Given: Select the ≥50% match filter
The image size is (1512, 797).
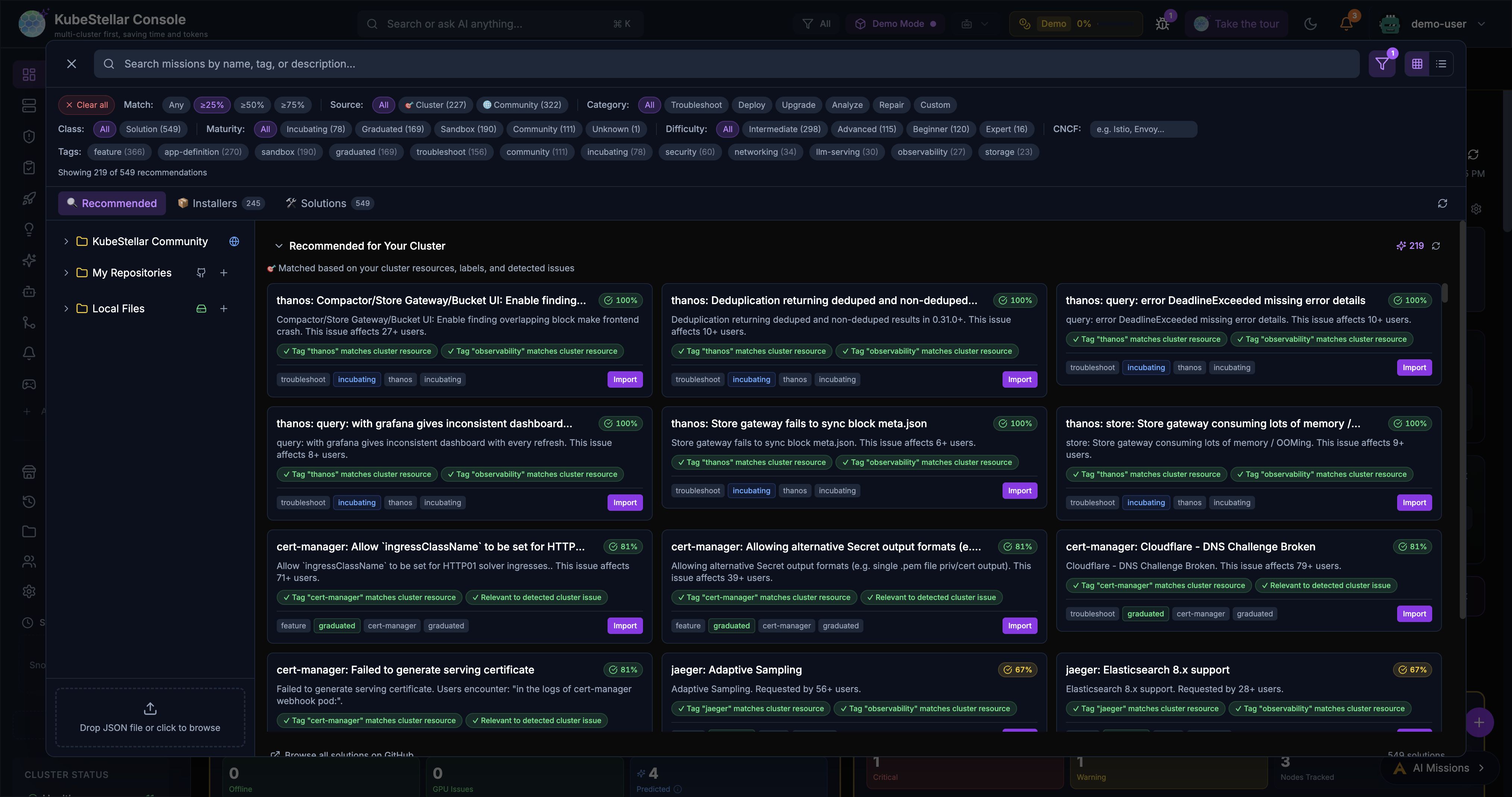Looking at the screenshot, I should pyautogui.click(x=252, y=105).
